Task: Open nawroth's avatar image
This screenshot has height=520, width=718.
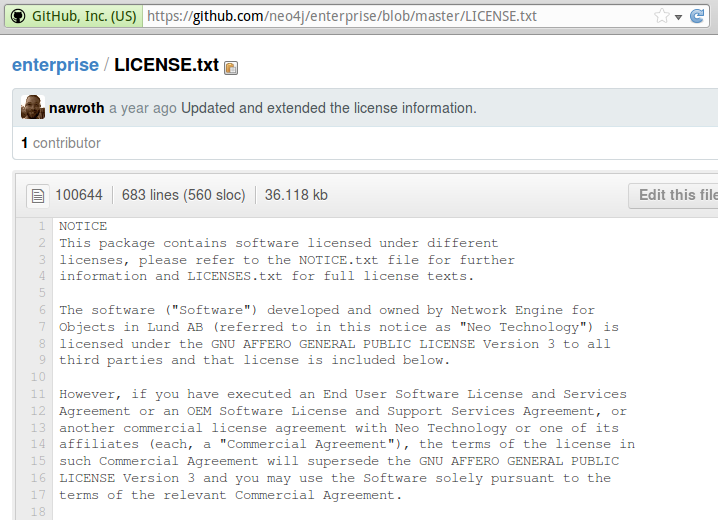Action: click(x=33, y=107)
